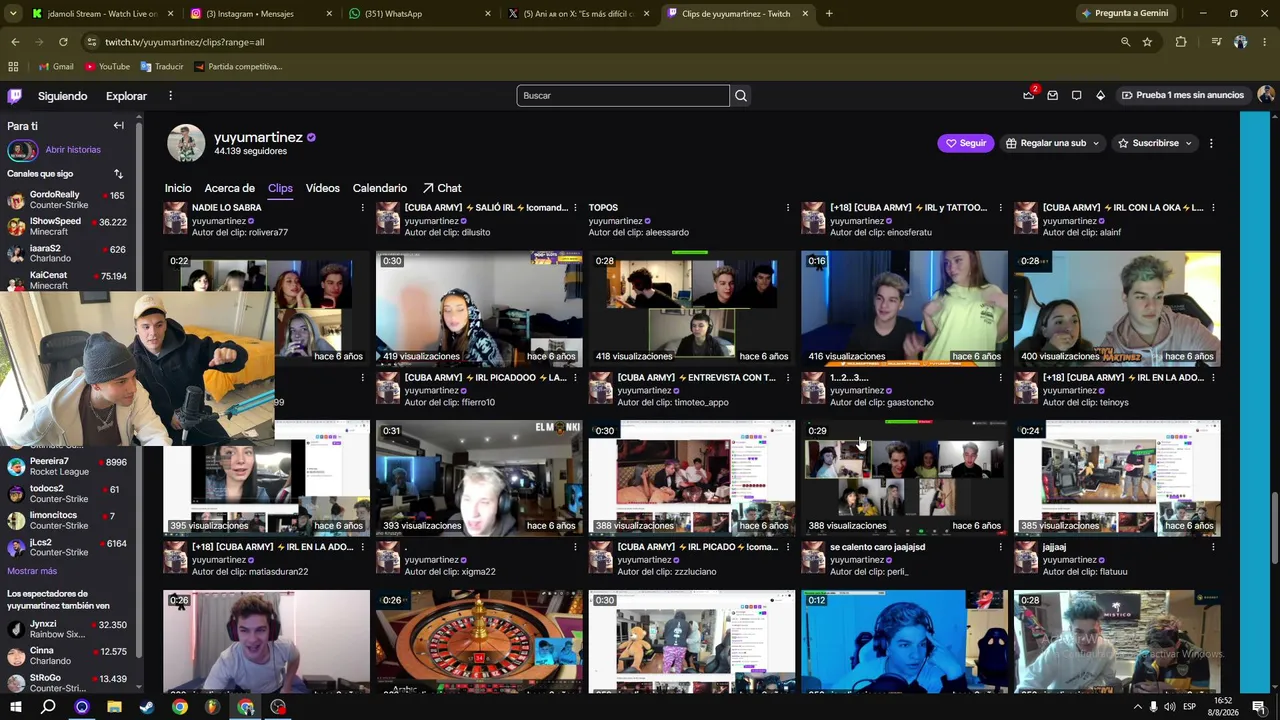Open File Explorer from the taskbar
Image resolution: width=1280 pixels, height=720 pixels.
114,707
